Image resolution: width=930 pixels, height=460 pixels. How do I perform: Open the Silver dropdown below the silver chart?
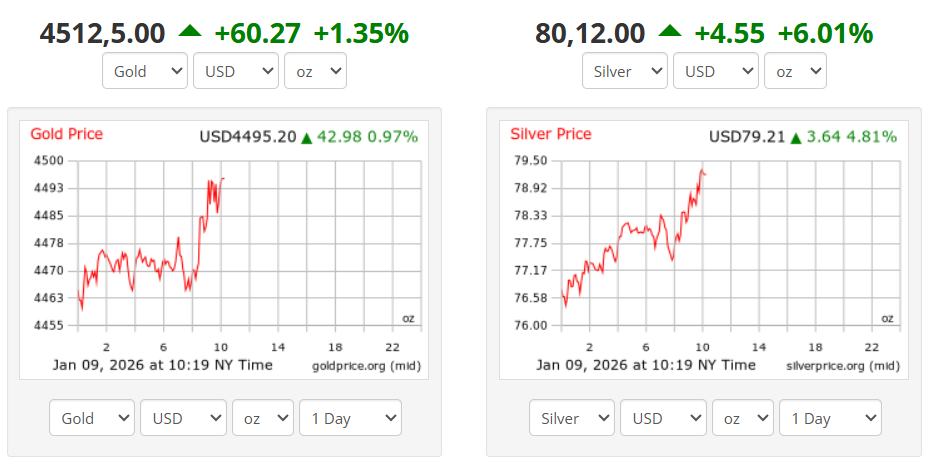pos(572,418)
